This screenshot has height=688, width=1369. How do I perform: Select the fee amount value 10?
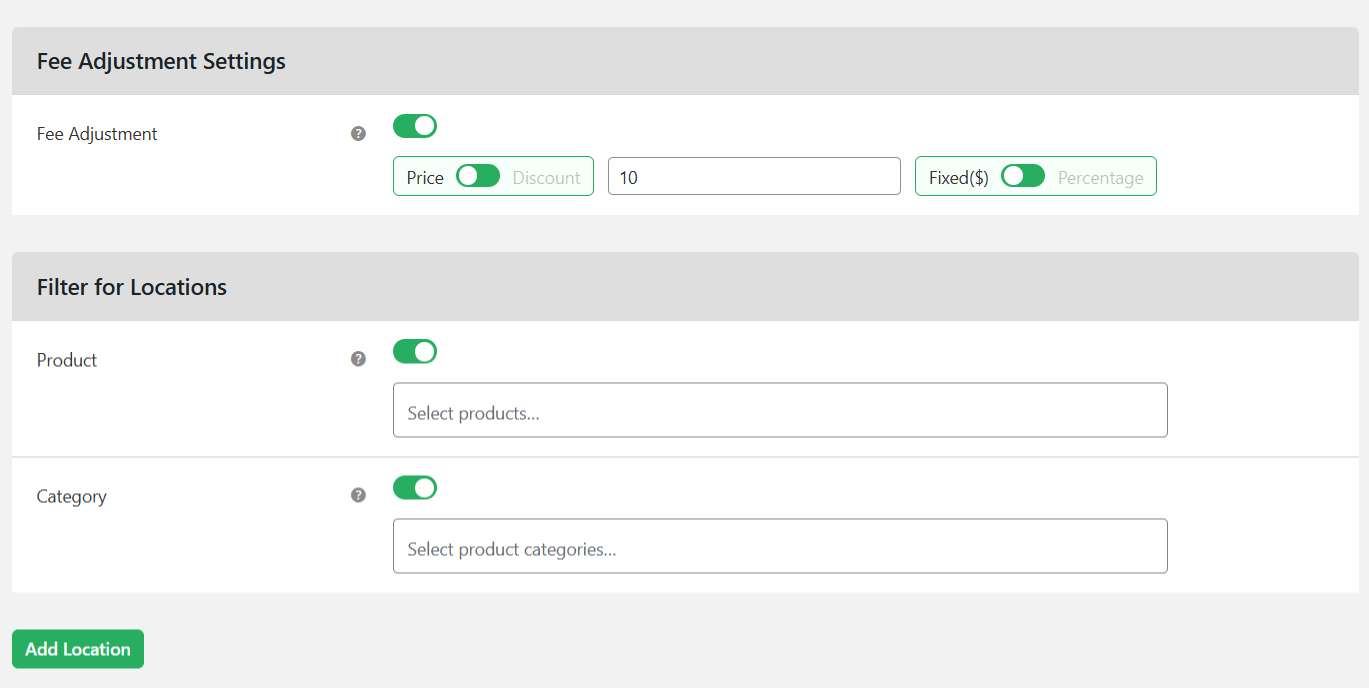[753, 175]
